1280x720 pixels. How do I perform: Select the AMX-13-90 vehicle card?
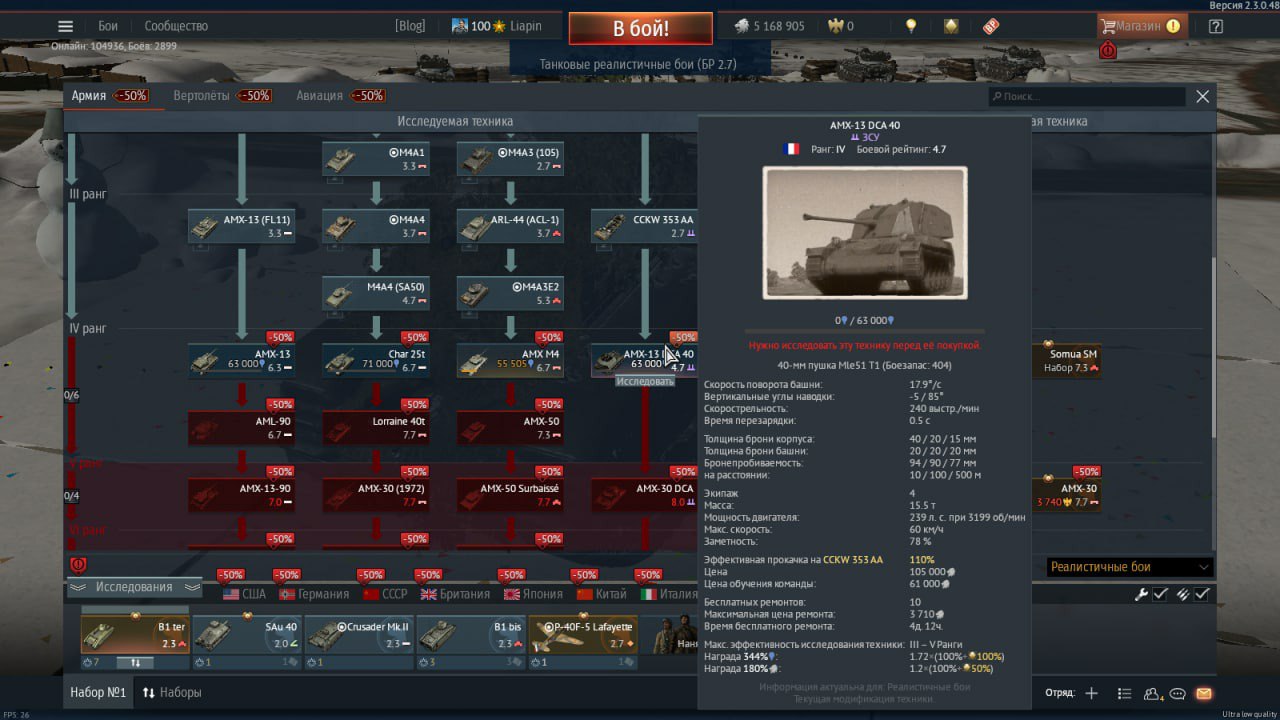[x=242, y=495]
